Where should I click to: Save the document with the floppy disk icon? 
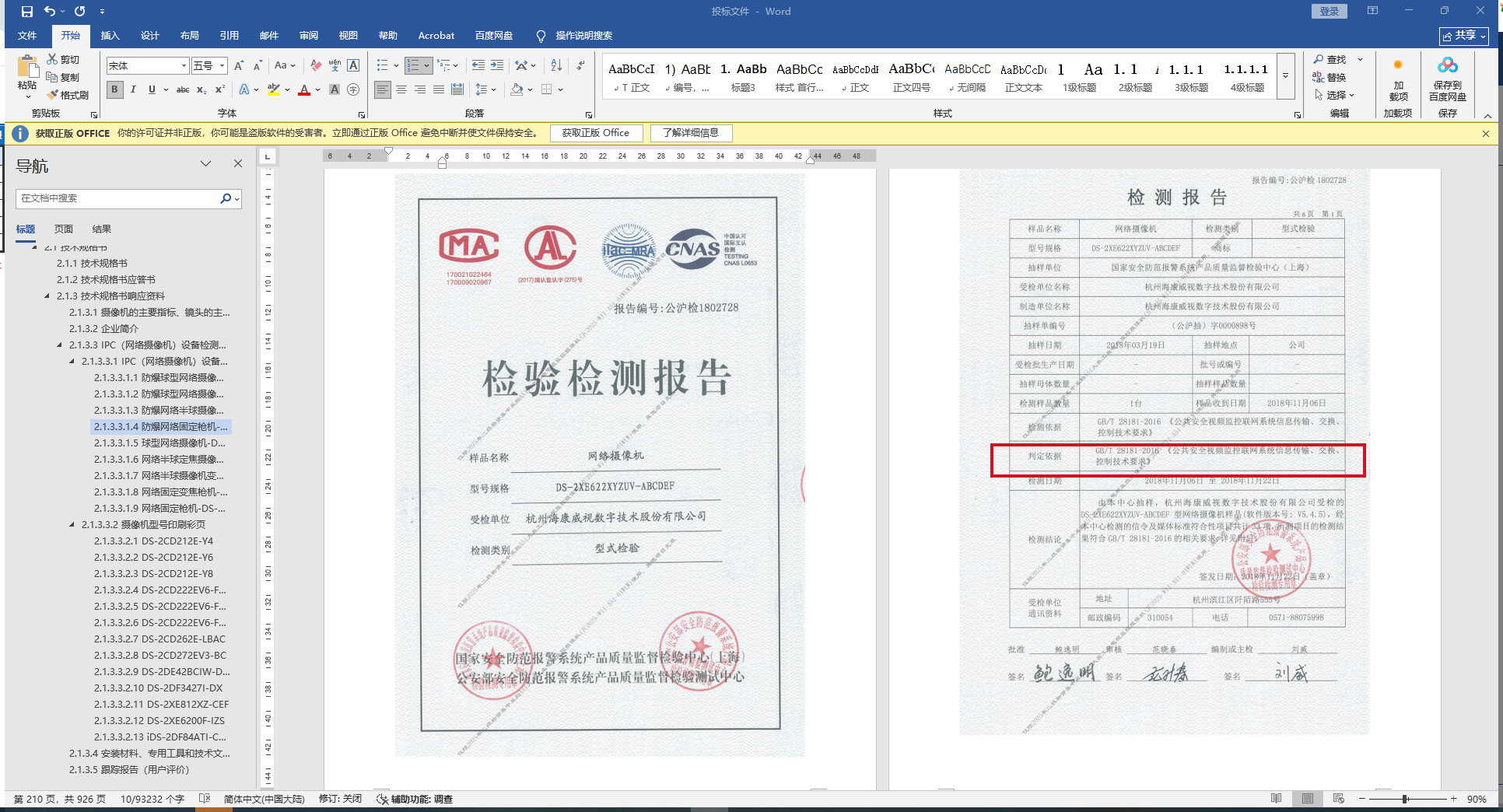27,12
